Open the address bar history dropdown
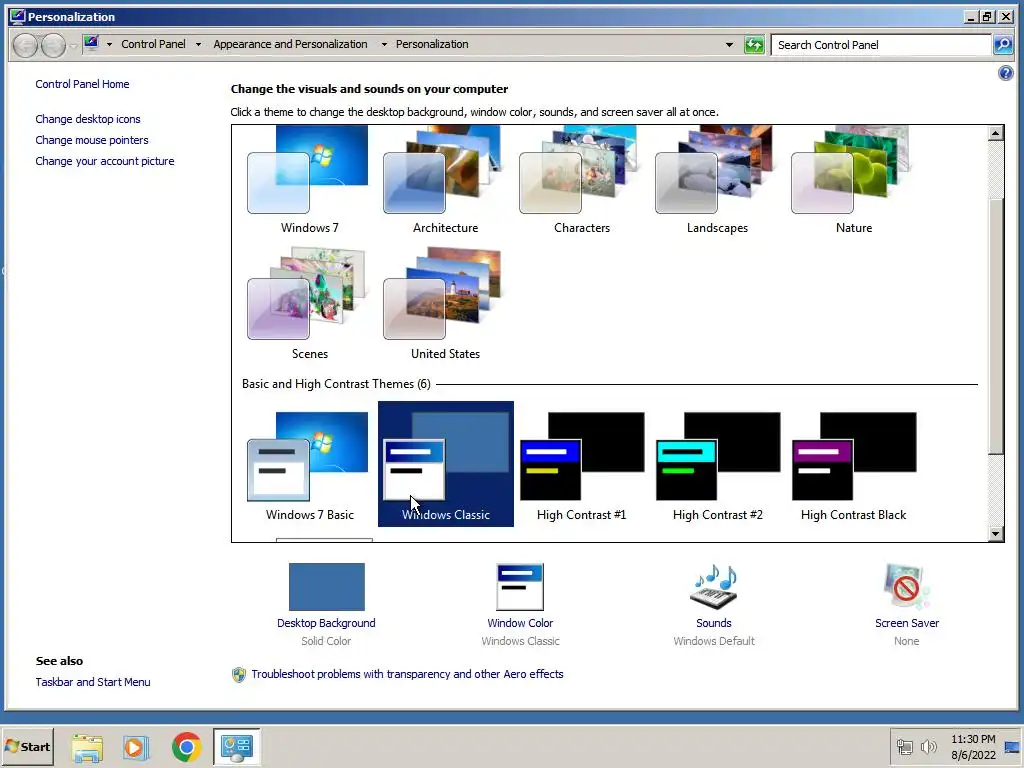The height and width of the screenshot is (768, 1024). (x=729, y=44)
